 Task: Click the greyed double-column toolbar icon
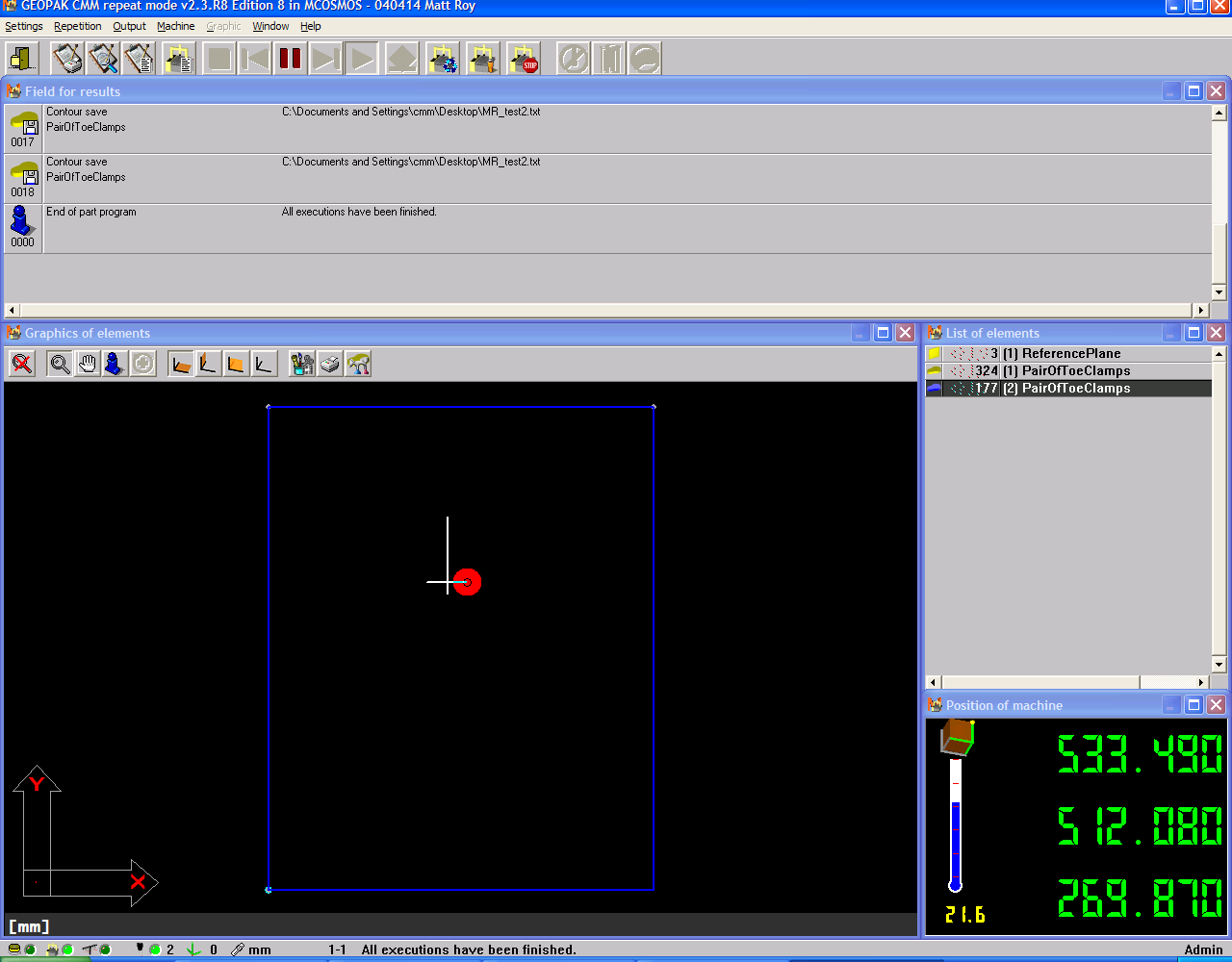609,60
